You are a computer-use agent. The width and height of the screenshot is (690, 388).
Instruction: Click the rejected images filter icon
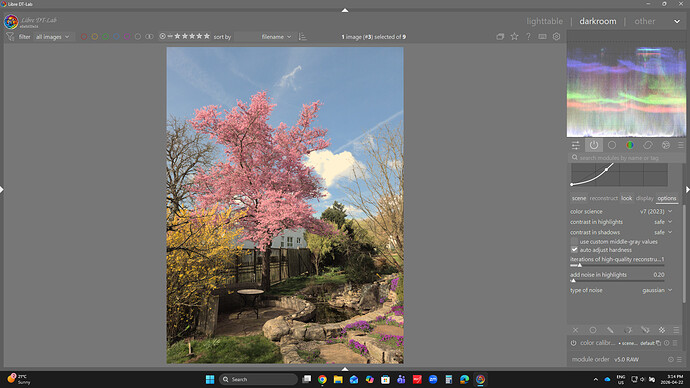pyautogui.click(x=162, y=37)
